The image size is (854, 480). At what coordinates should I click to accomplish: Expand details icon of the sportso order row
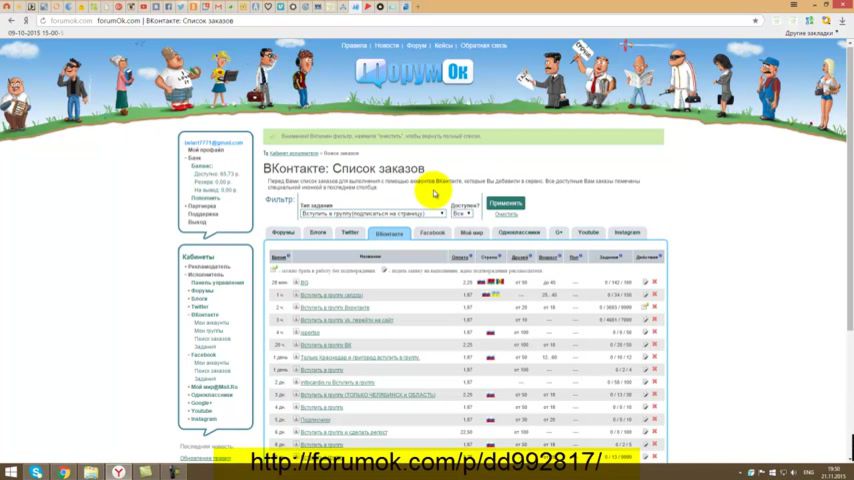tap(296, 332)
